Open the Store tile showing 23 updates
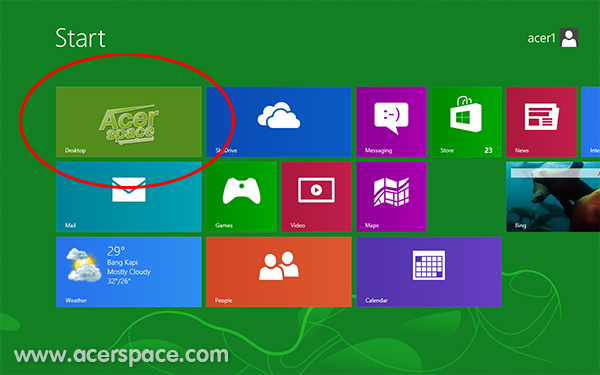The image size is (600, 375). [x=466, y=122]
